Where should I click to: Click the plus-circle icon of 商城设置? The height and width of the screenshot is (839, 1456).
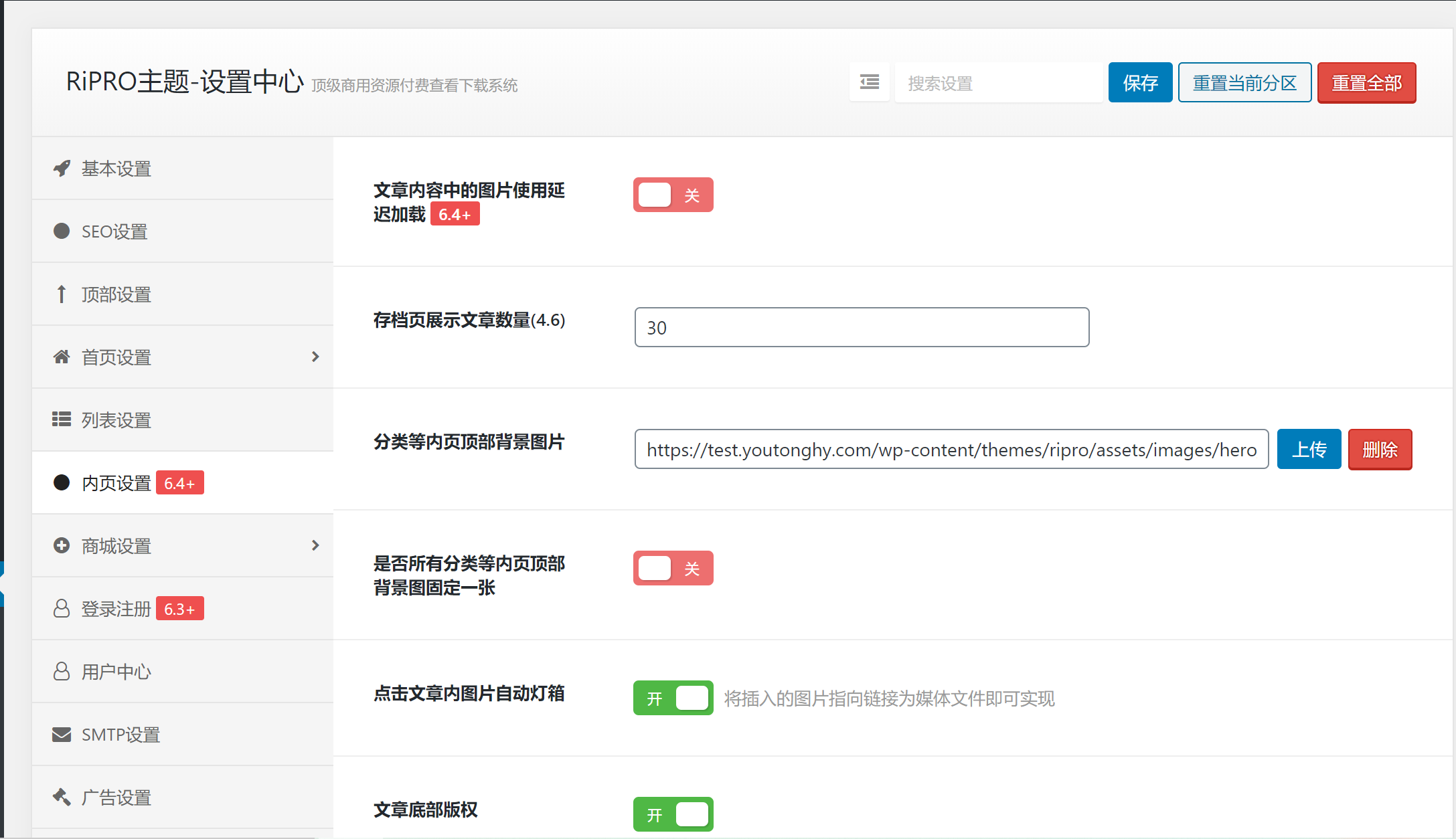(62, 545)
